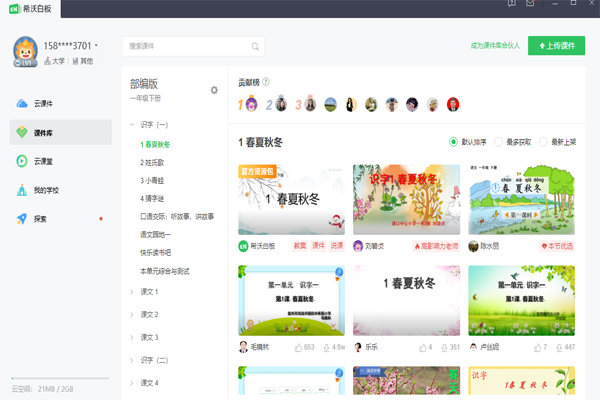The width and height of the screenshot is (600, 400).
Task: Click the 上传课件 upload button
Action: click(556, 46)
